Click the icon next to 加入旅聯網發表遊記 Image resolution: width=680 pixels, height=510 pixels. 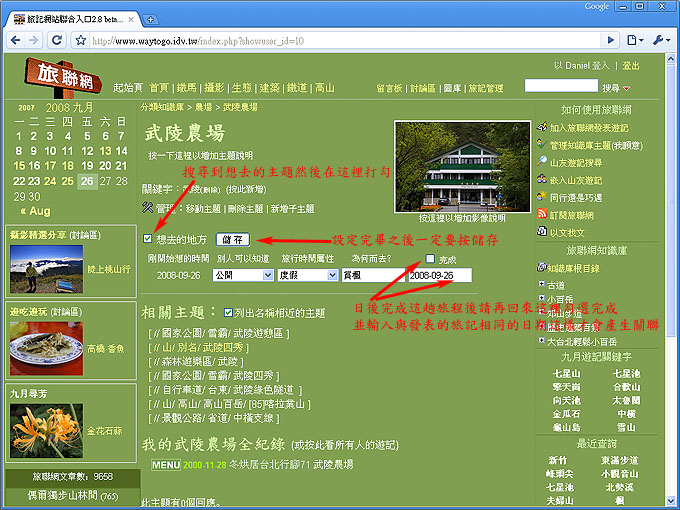tap(542, 128)
